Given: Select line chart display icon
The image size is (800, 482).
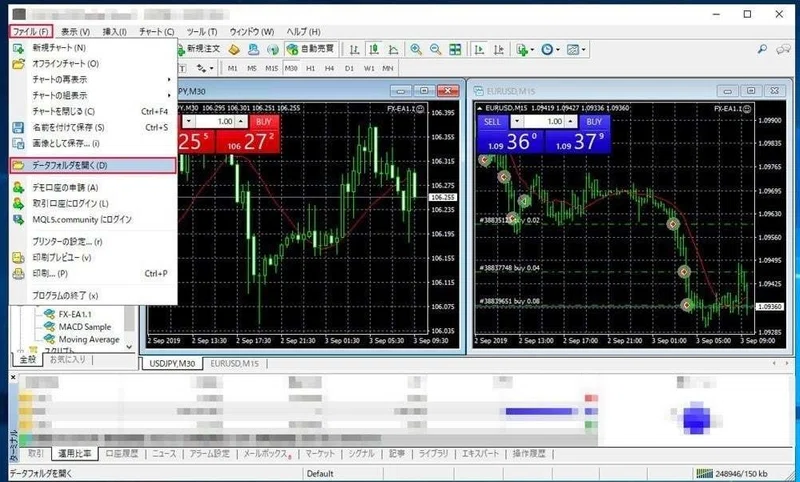Looking at the screenshot, I should coord(393,49).
